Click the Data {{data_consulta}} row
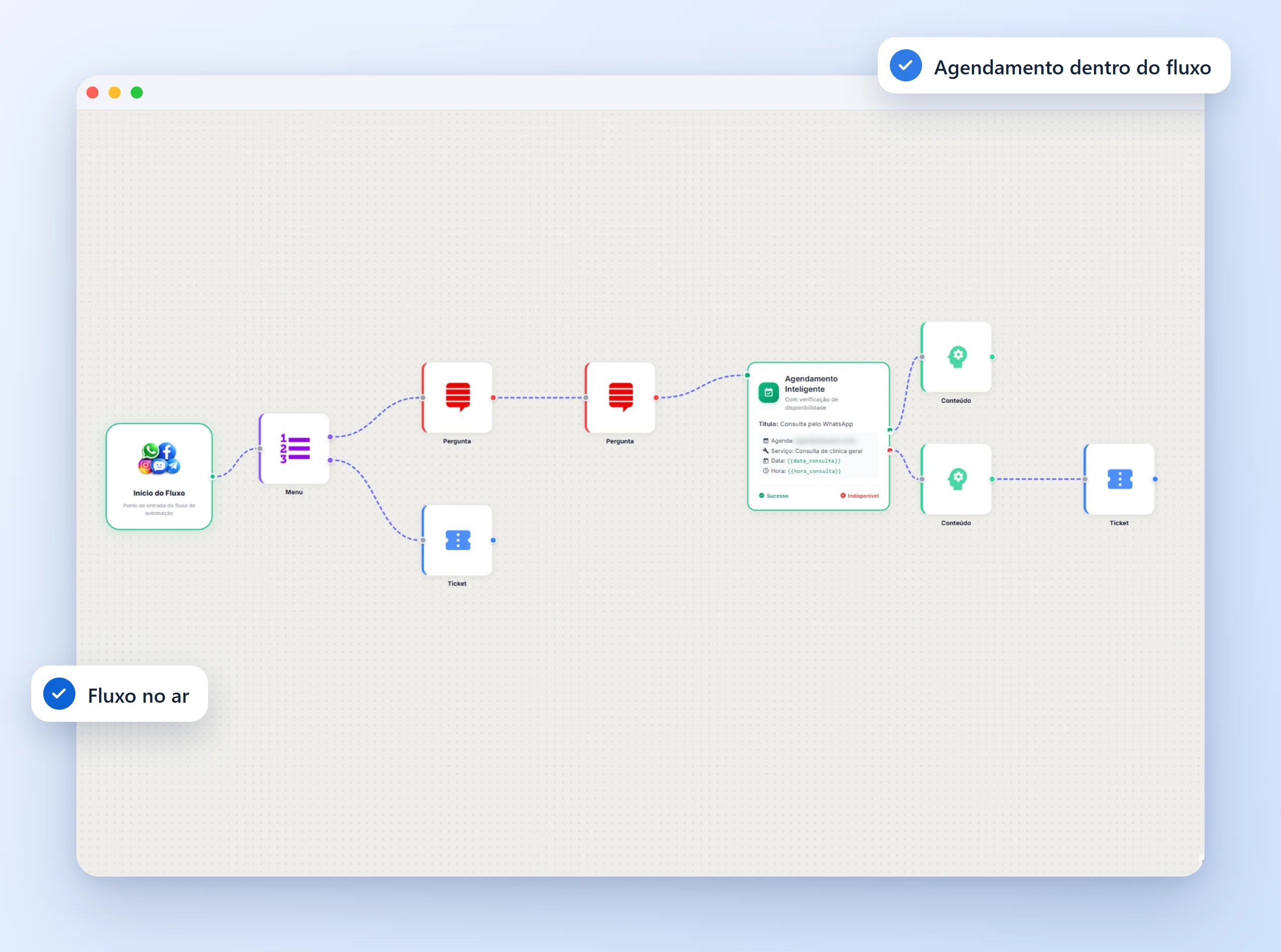The image size is (1281, 952). pyautogui.click(x=801, y=461)
